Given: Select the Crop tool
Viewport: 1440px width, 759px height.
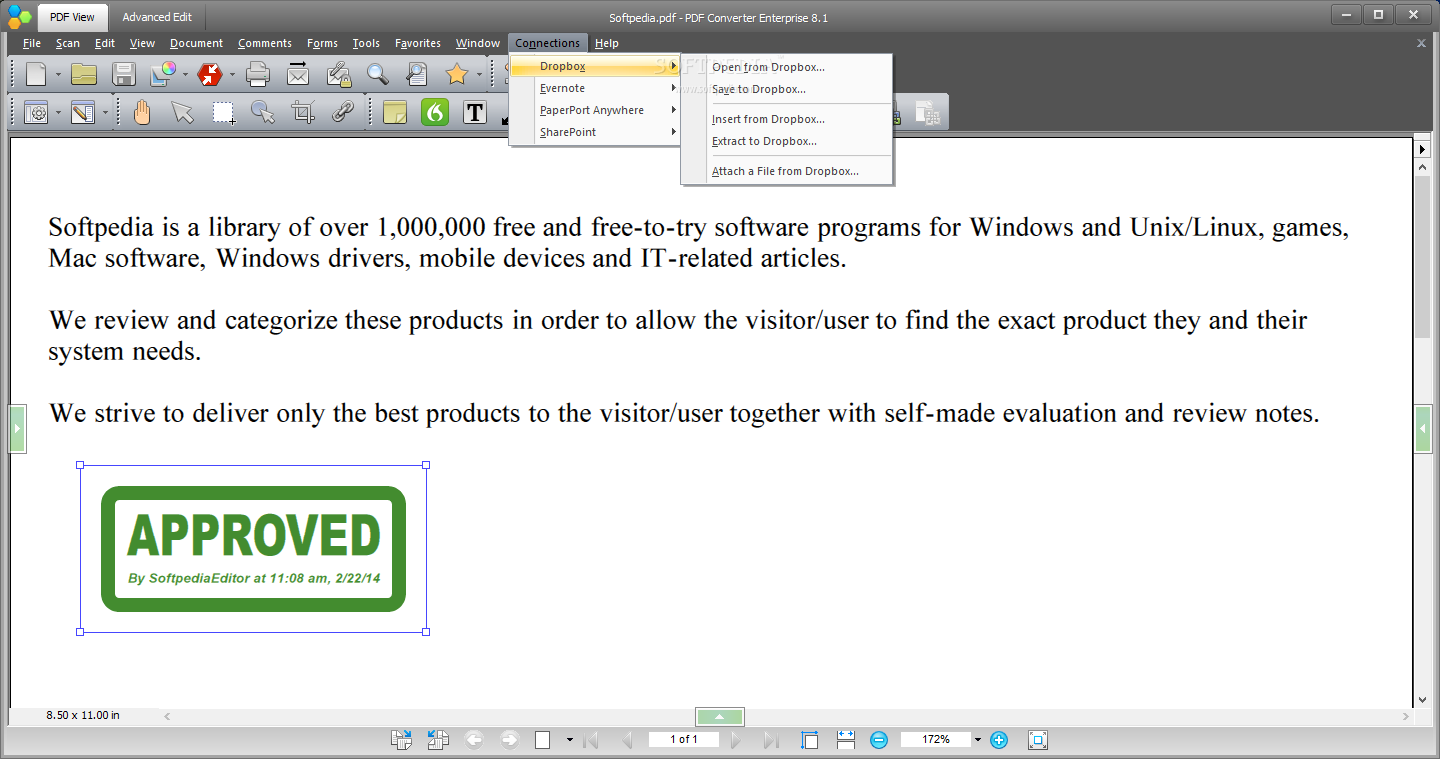Looking at the screenshot, I should point(303,112).
